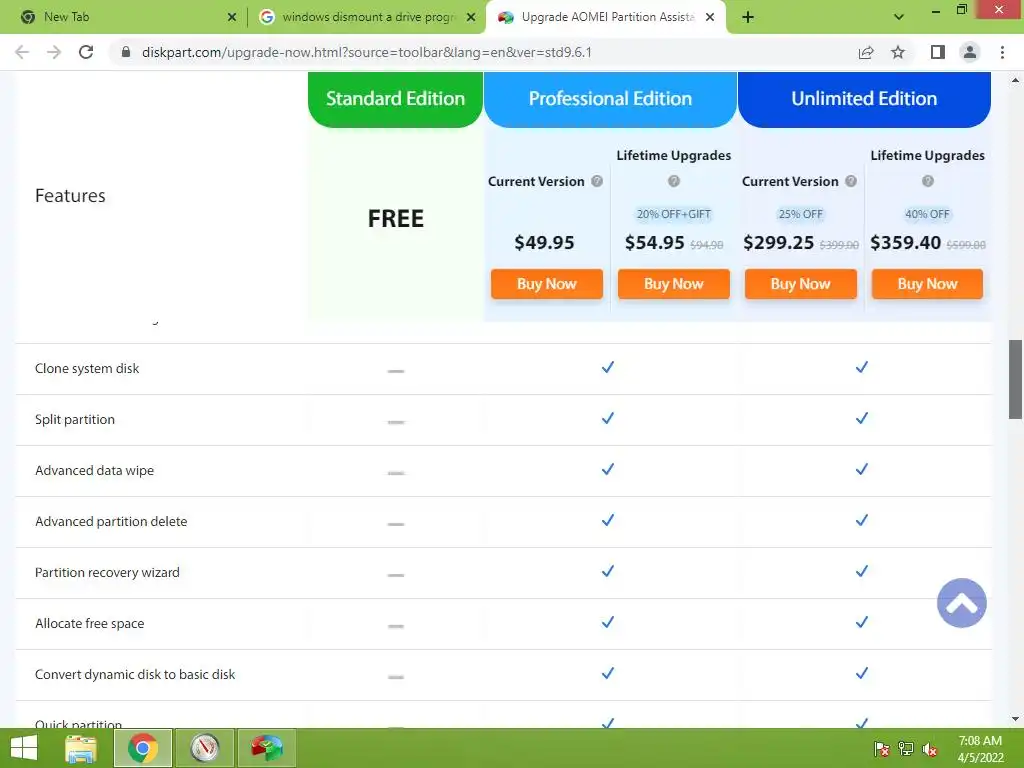1024x768 pixels.
Task: Click Convert dynamic disk to basic disk
Action: tap(135, 674)
